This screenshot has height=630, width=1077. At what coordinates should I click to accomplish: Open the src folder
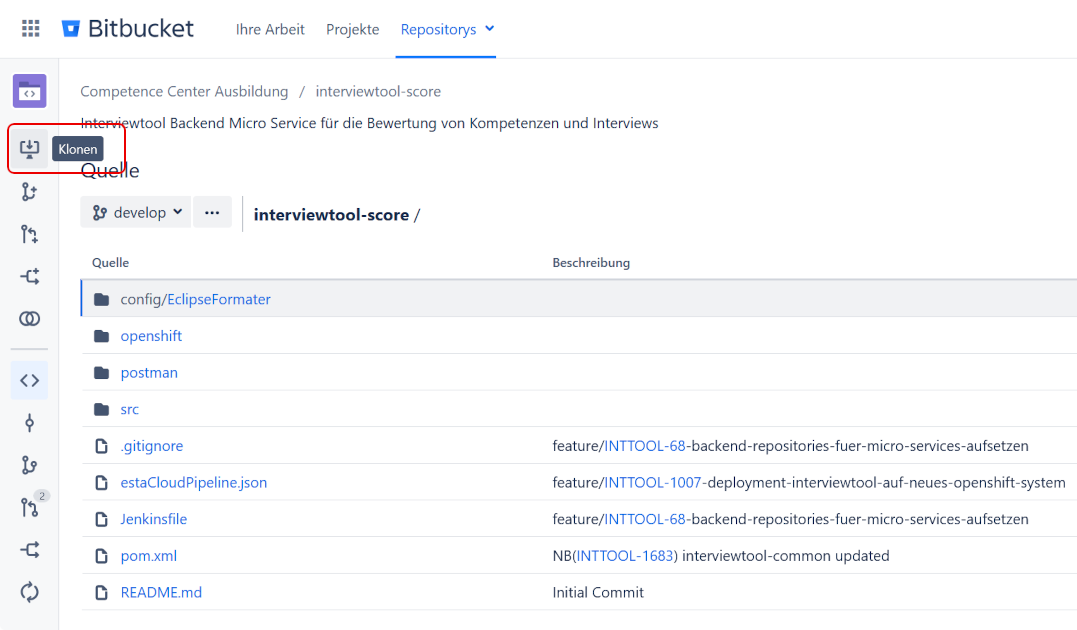(130, 409)
